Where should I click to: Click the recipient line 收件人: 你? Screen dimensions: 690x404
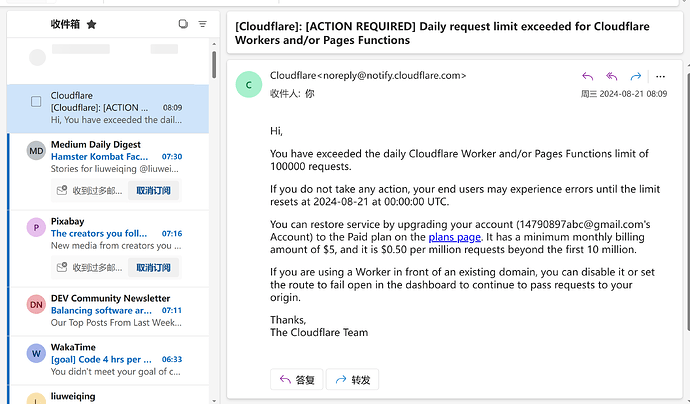click(292, 94)
